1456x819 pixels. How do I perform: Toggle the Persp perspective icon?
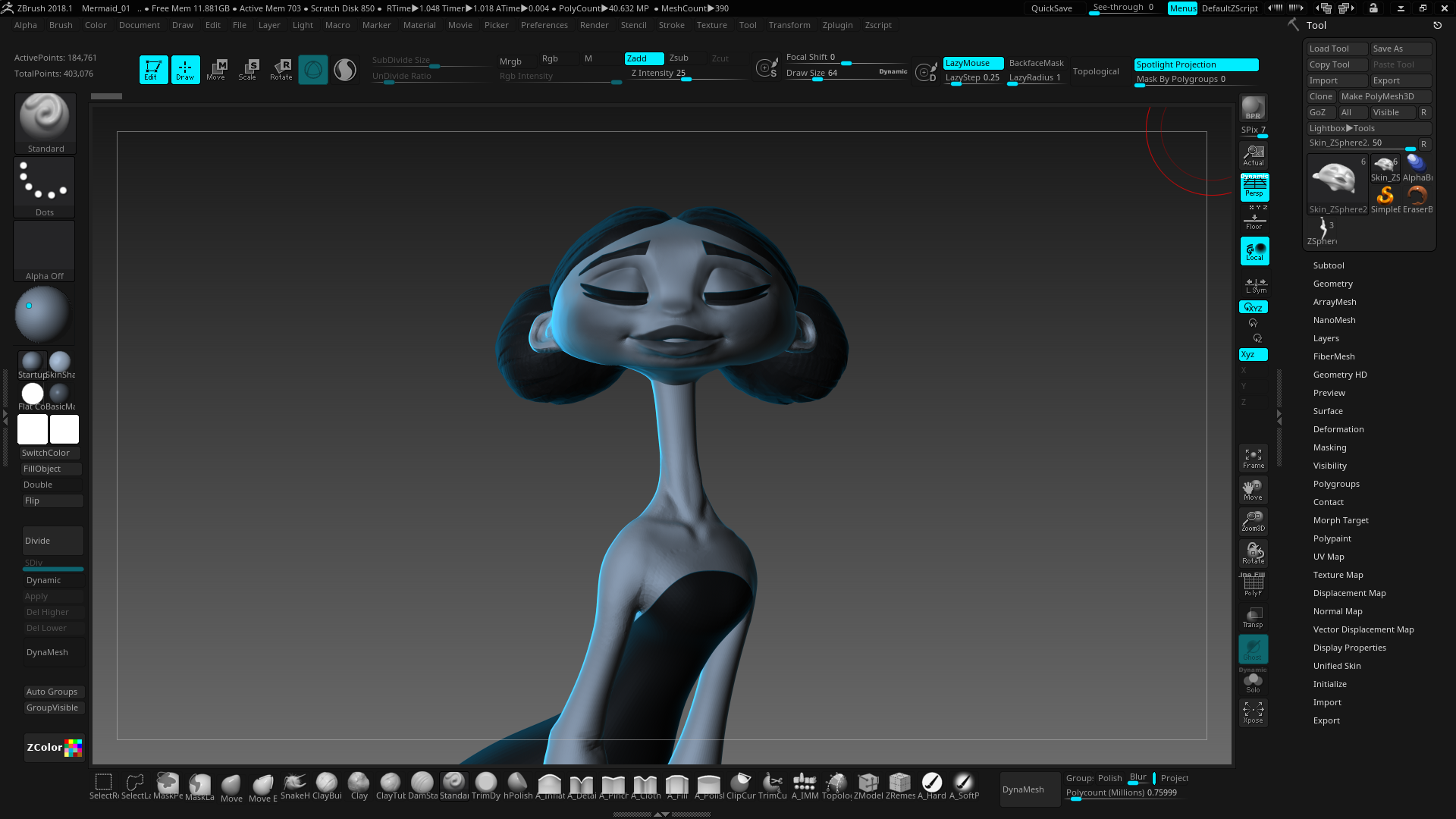click(x=1254, y=187)
